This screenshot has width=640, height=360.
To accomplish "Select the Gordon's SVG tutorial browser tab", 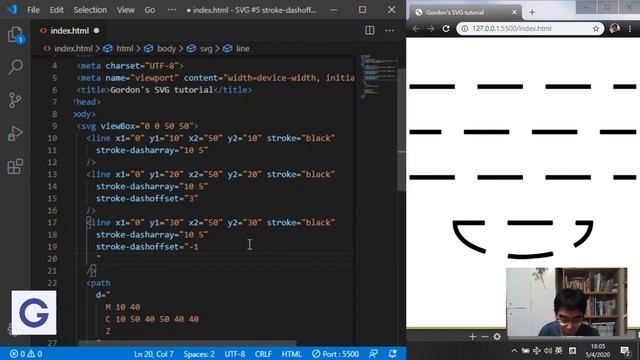I will [465, 12].
